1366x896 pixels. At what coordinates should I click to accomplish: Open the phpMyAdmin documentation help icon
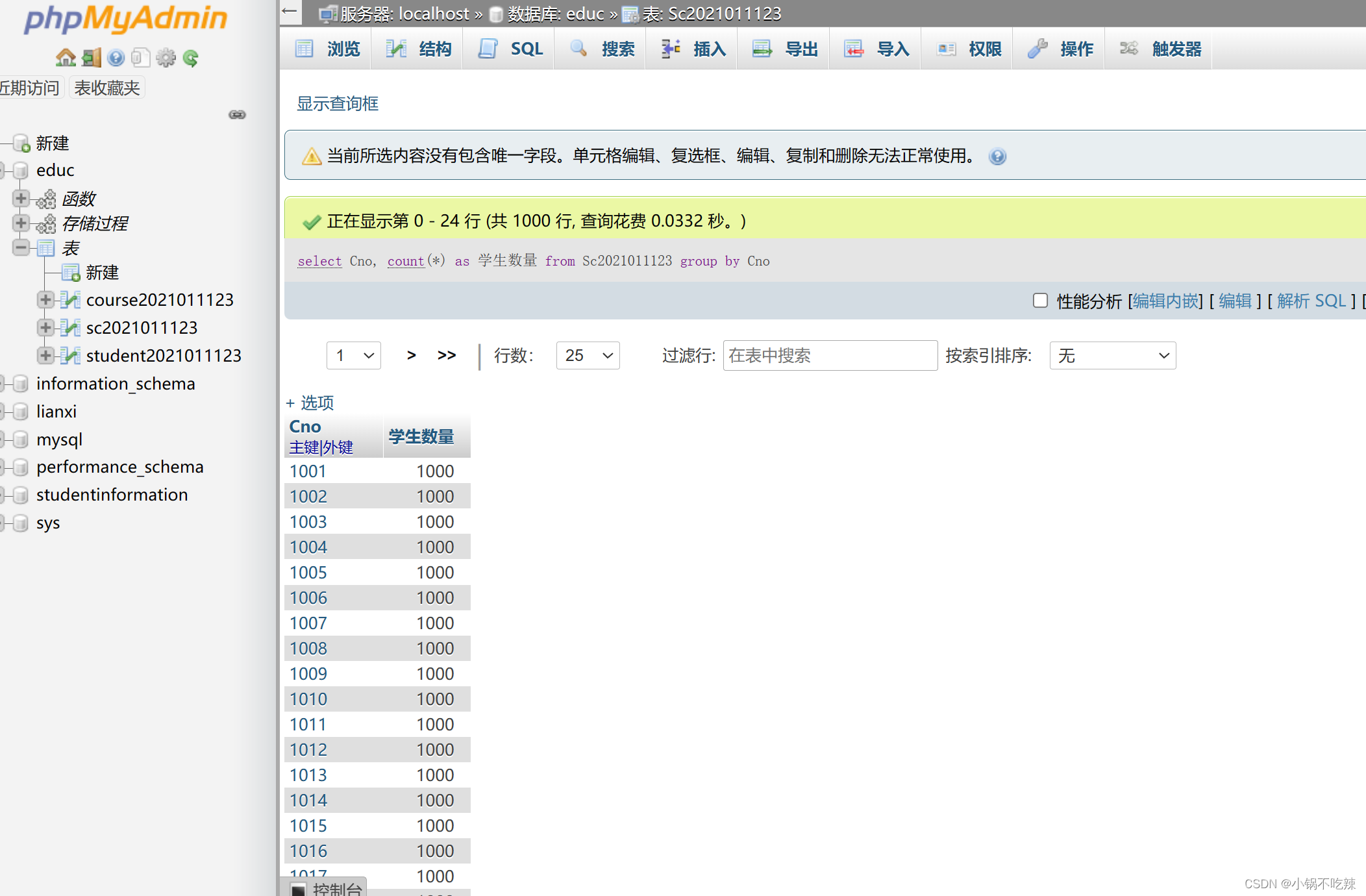pyautogui.click(x=116, y=58)
